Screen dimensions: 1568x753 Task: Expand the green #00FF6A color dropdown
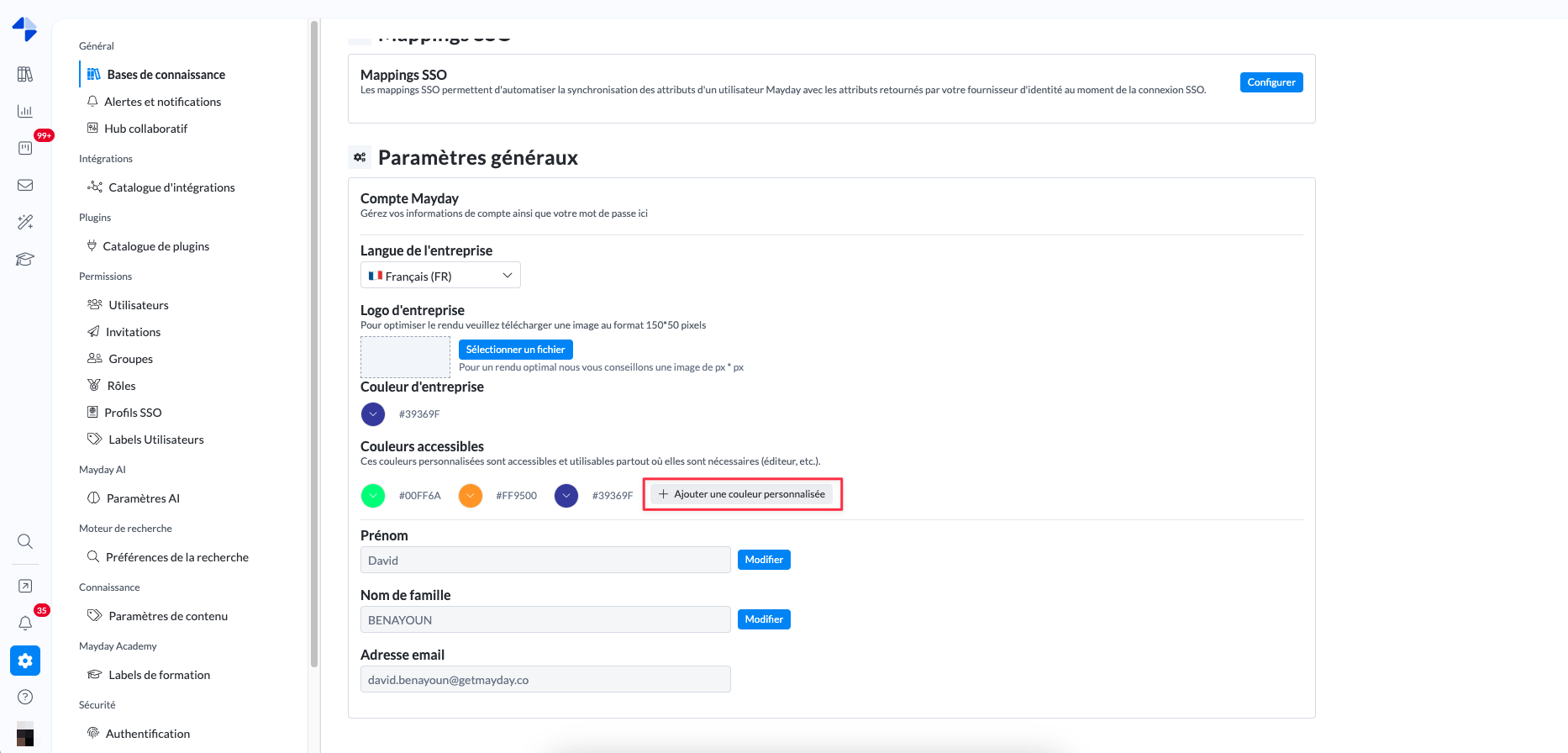pyautogui.click(x=373, y=496)
